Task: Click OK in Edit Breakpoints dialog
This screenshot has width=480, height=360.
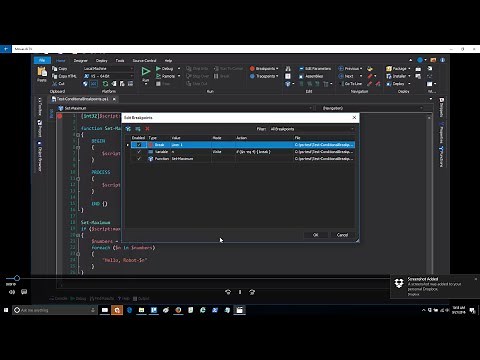Action: pos(316,235)
